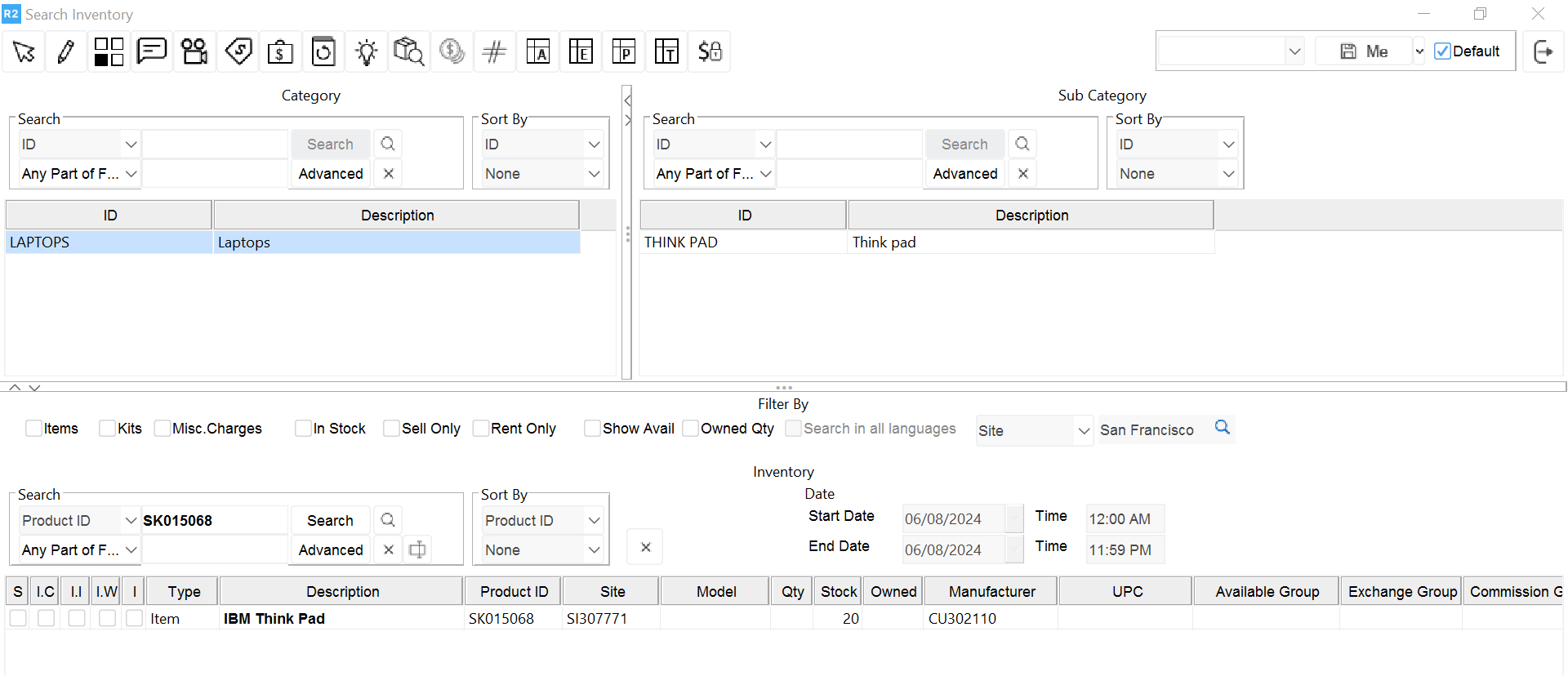Viewport: 1568px width, 676px height.
Task: Enable the In Stock filter checkbox
Action: coord(303,429)
